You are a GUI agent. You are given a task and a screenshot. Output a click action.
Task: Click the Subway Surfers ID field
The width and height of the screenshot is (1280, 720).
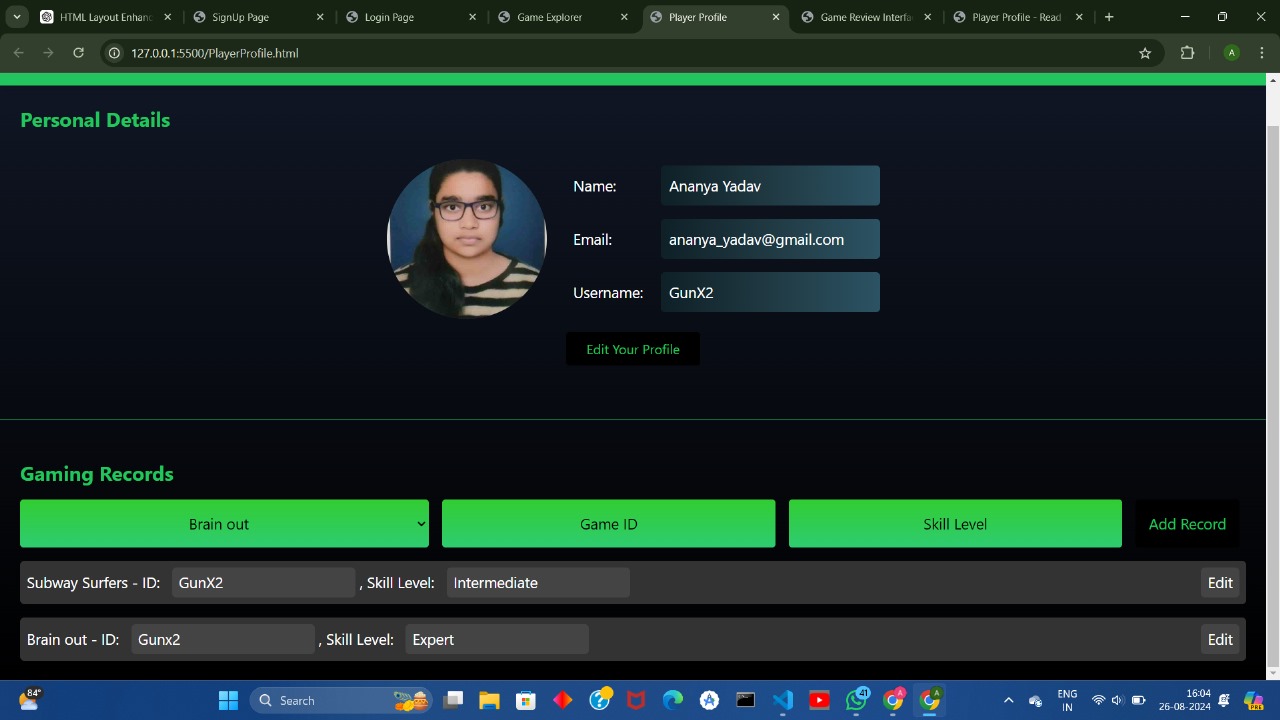pos(264,583)
